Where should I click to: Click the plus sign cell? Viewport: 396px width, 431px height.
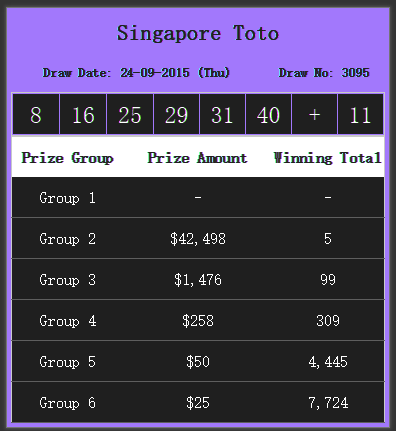314,114
